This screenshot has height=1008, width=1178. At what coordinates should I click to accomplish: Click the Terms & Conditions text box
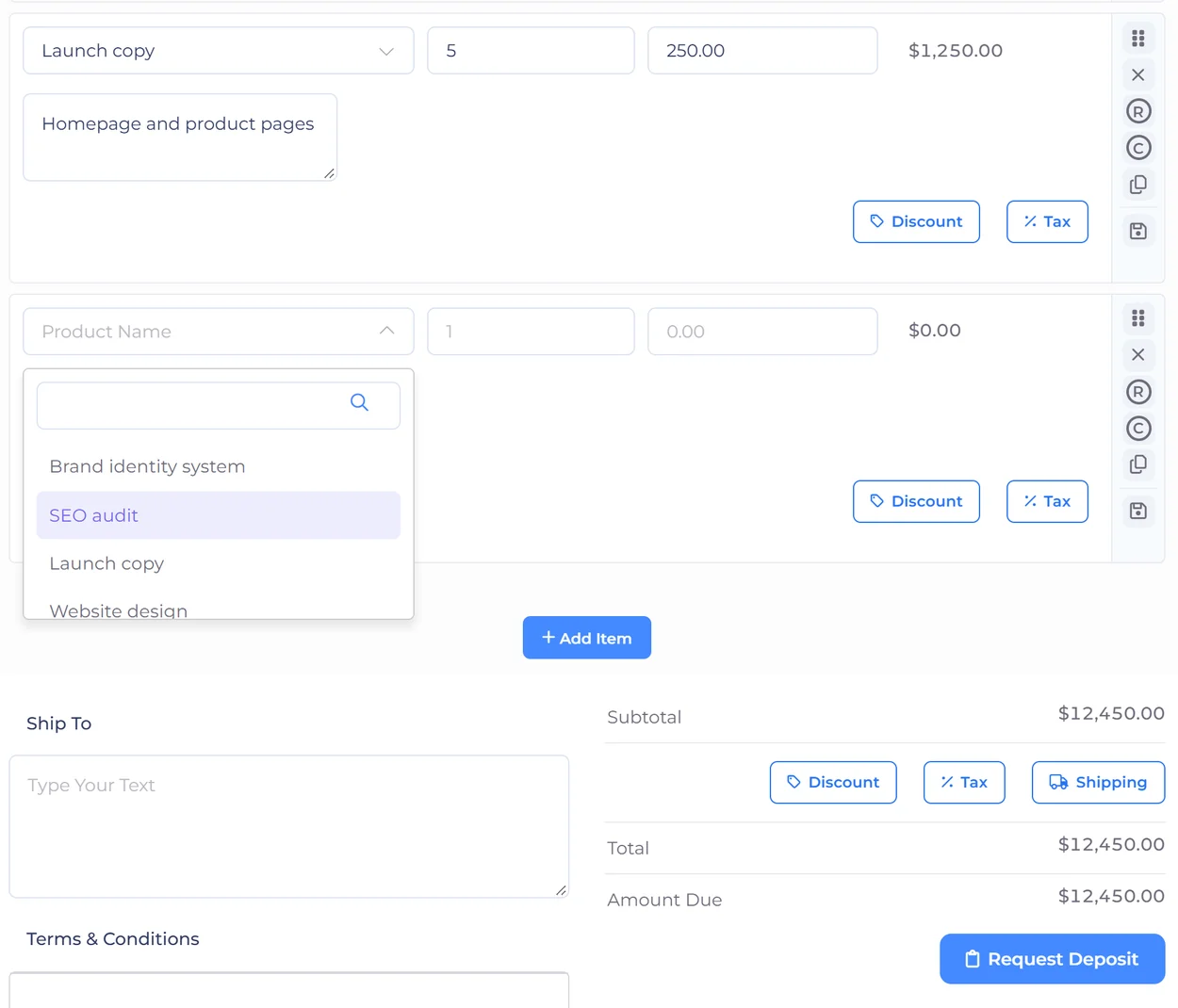click(289, 990)
